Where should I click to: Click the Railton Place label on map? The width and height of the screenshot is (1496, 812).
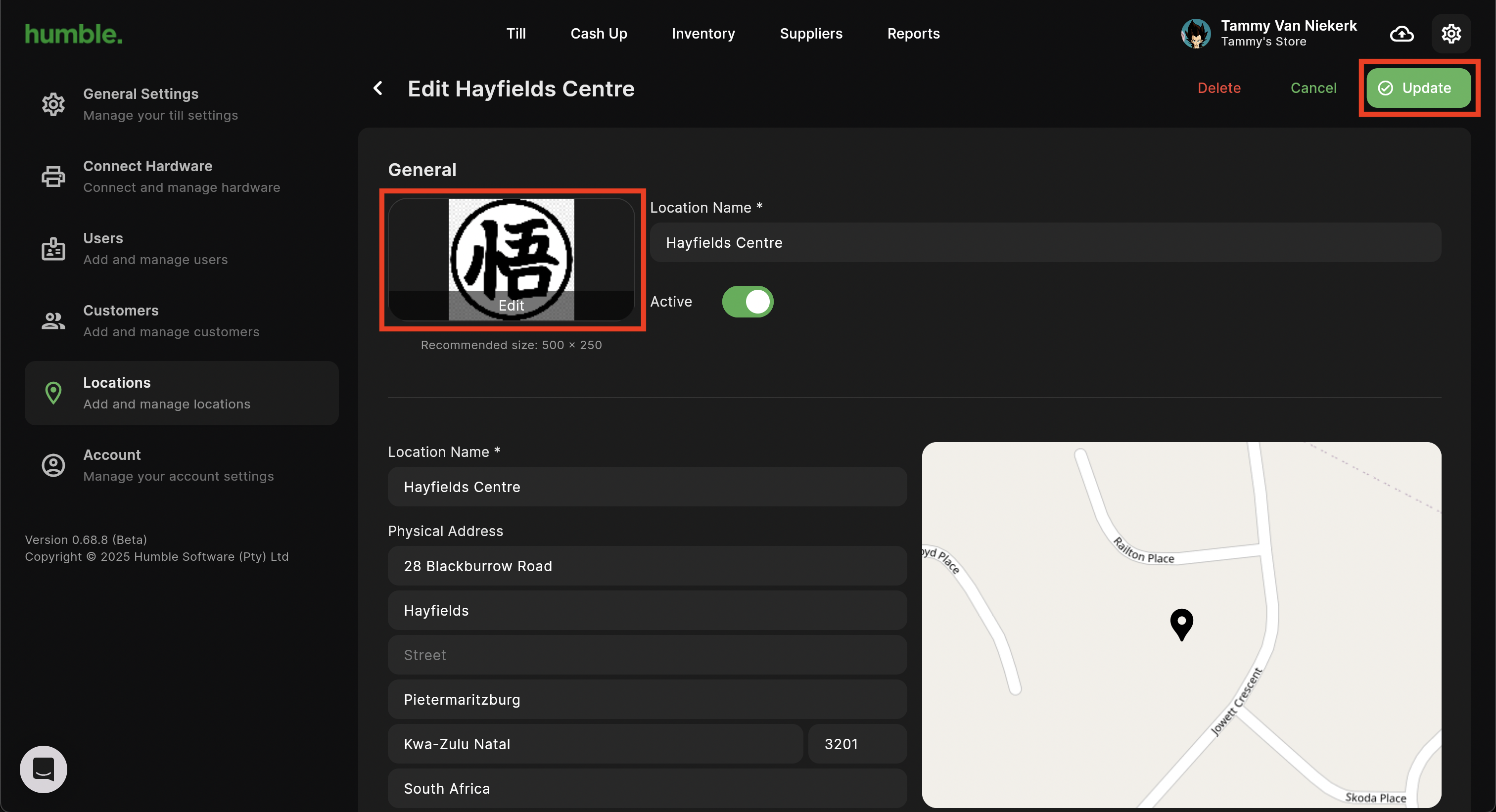tap(1143, 551)
